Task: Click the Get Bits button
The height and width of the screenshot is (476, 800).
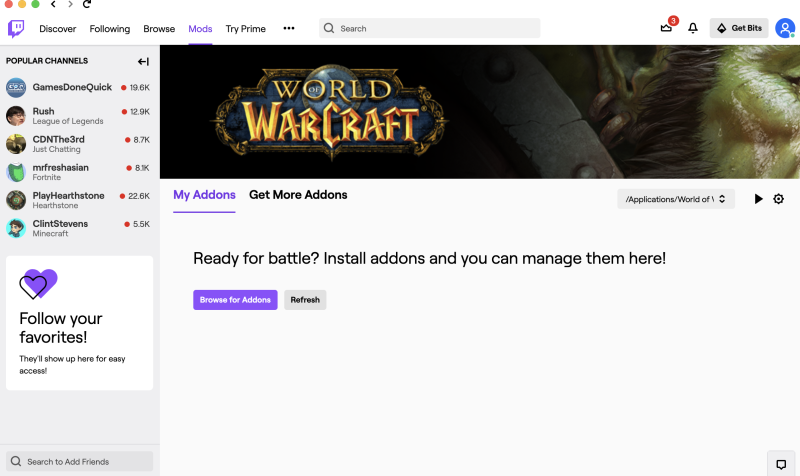Action: [739, 28]
